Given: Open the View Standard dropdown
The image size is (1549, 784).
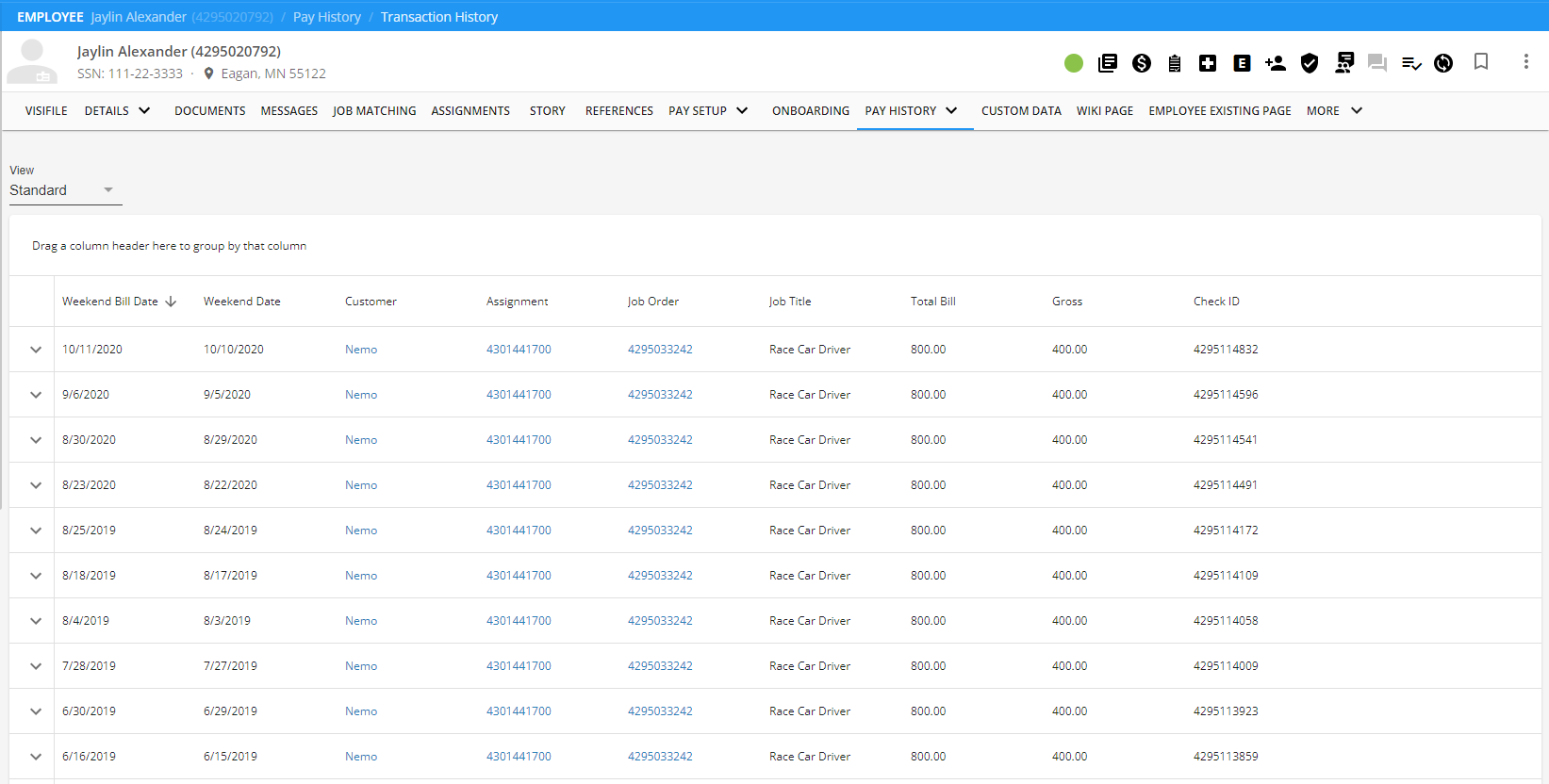Looking at the screenshot, I should coord(64,190).
